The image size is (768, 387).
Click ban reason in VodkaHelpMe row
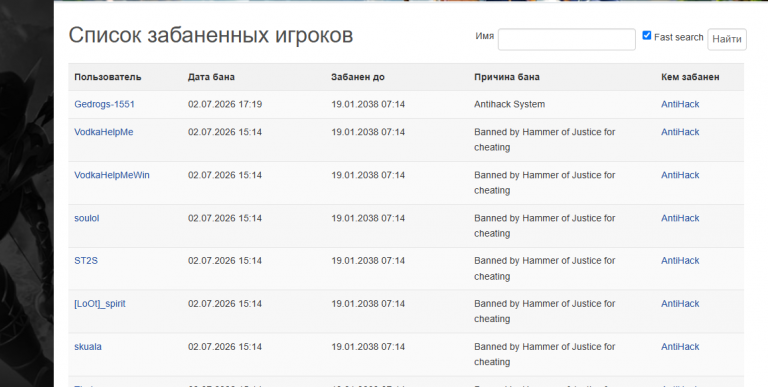coord(545,140)
